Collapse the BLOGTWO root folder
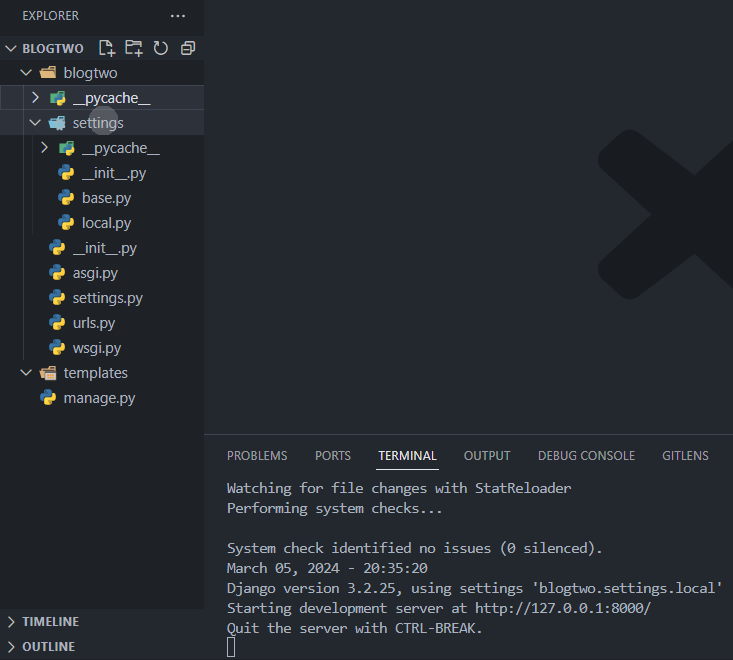The image size is (733, 660). coord(52,48)
